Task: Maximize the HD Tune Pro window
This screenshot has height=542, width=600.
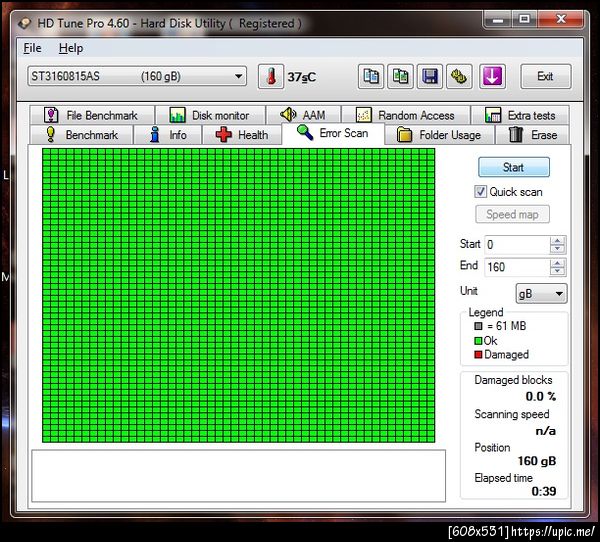Action: point(525,20)
